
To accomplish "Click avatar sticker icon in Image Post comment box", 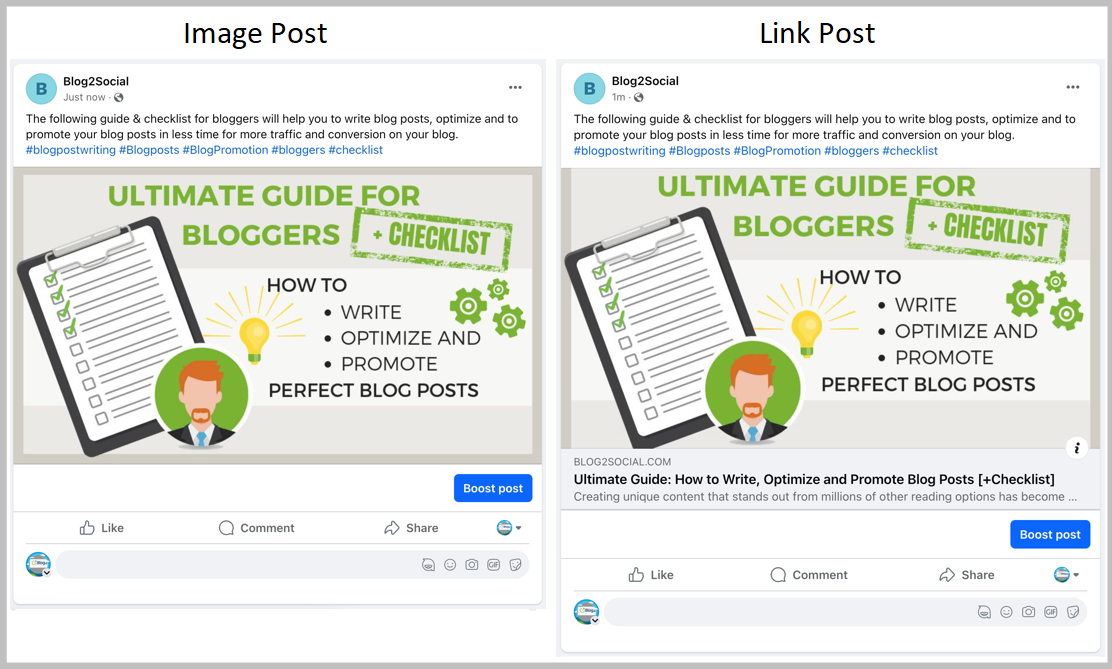I will (x=428, y=565).
